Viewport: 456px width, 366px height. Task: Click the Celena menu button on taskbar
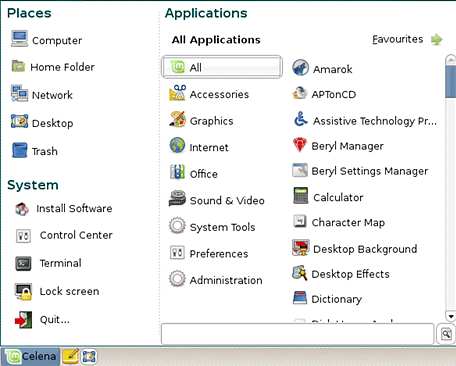pos(31,356)
